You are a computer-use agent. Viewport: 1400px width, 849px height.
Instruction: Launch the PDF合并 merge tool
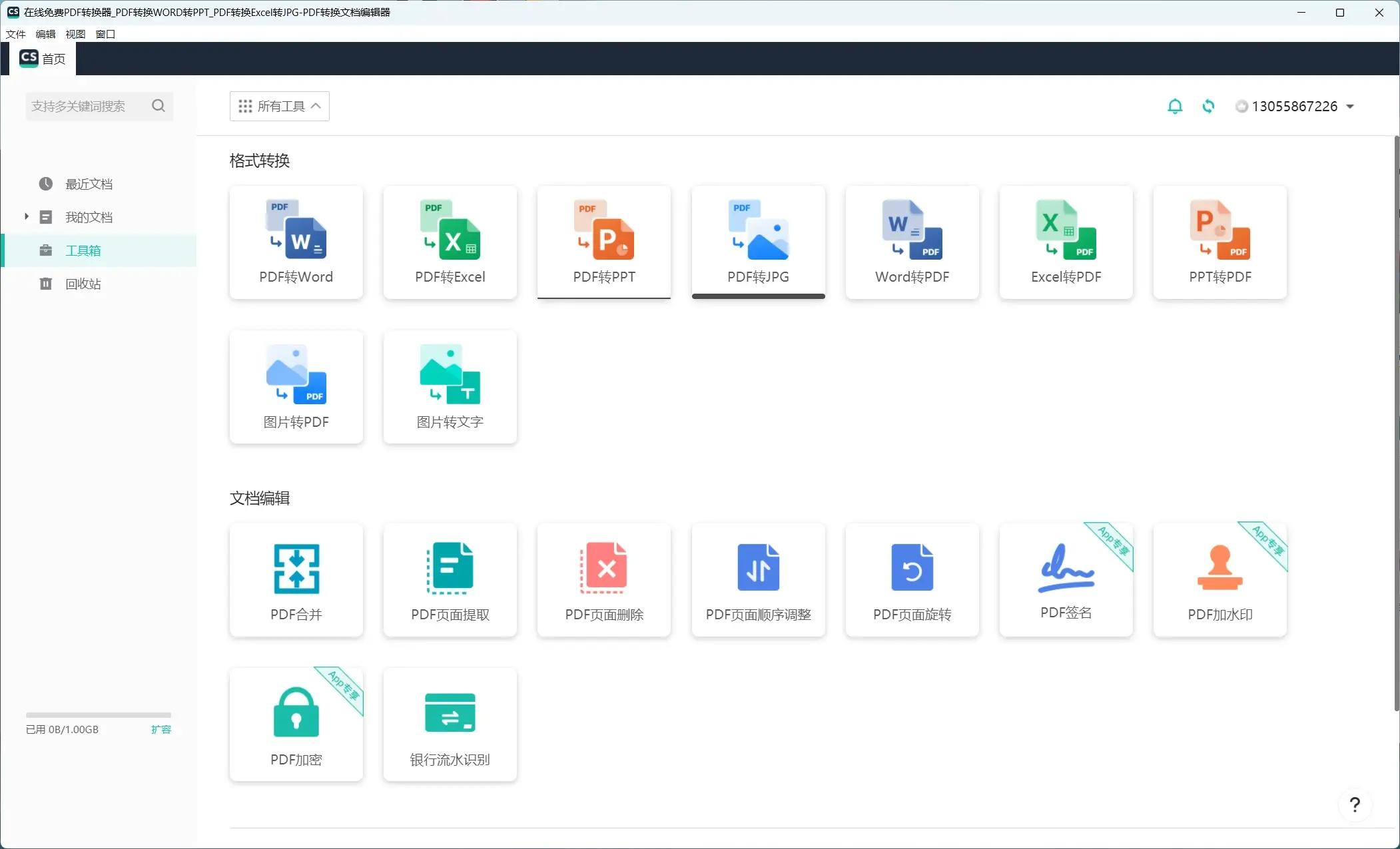(296, 580)
